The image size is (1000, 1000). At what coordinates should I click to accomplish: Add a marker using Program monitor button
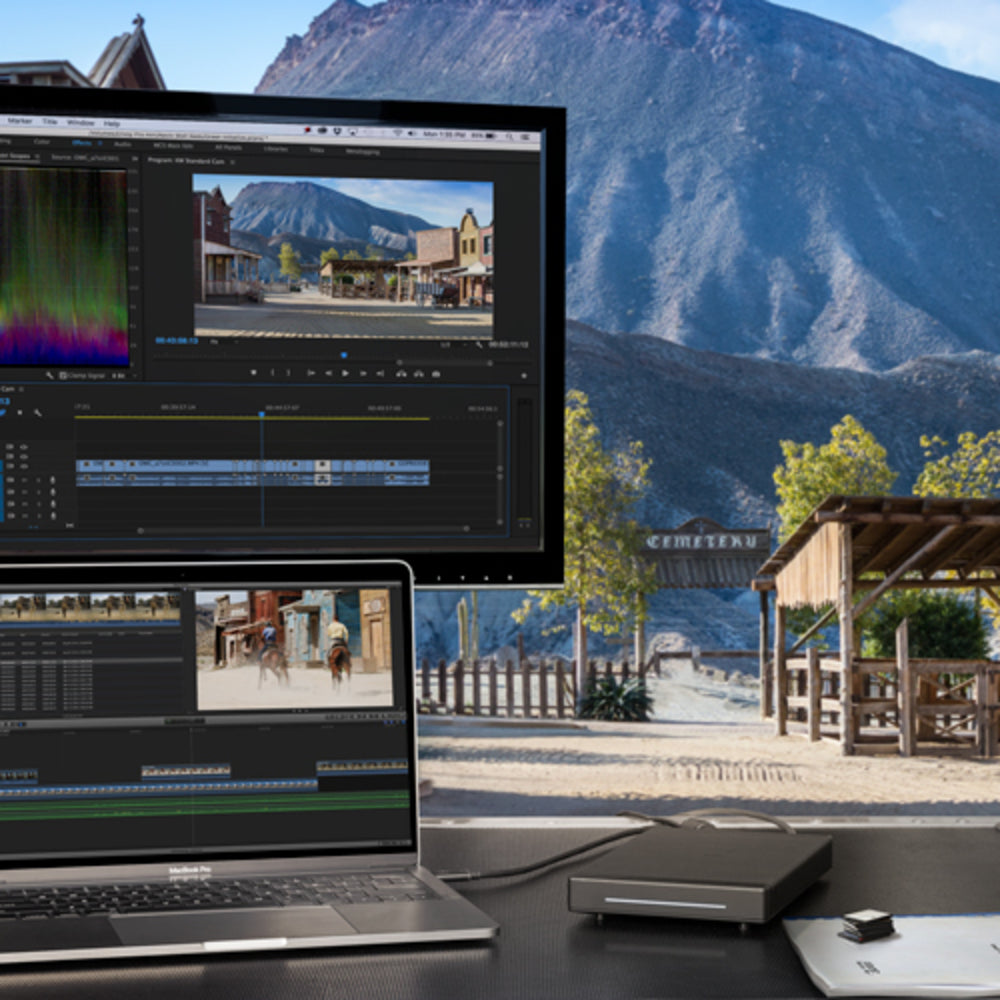[x=254, y=373]
